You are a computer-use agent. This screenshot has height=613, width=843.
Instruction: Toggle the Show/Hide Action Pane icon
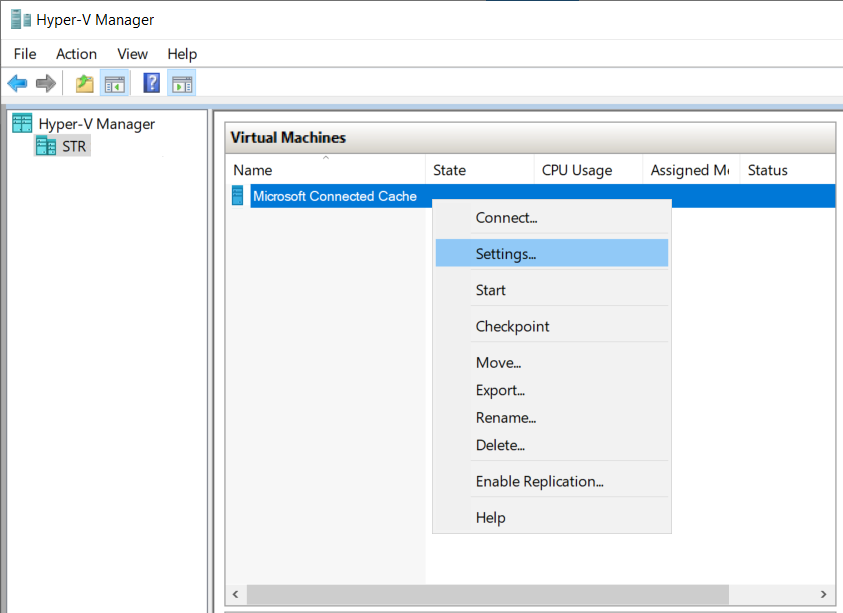coord(181,83)
